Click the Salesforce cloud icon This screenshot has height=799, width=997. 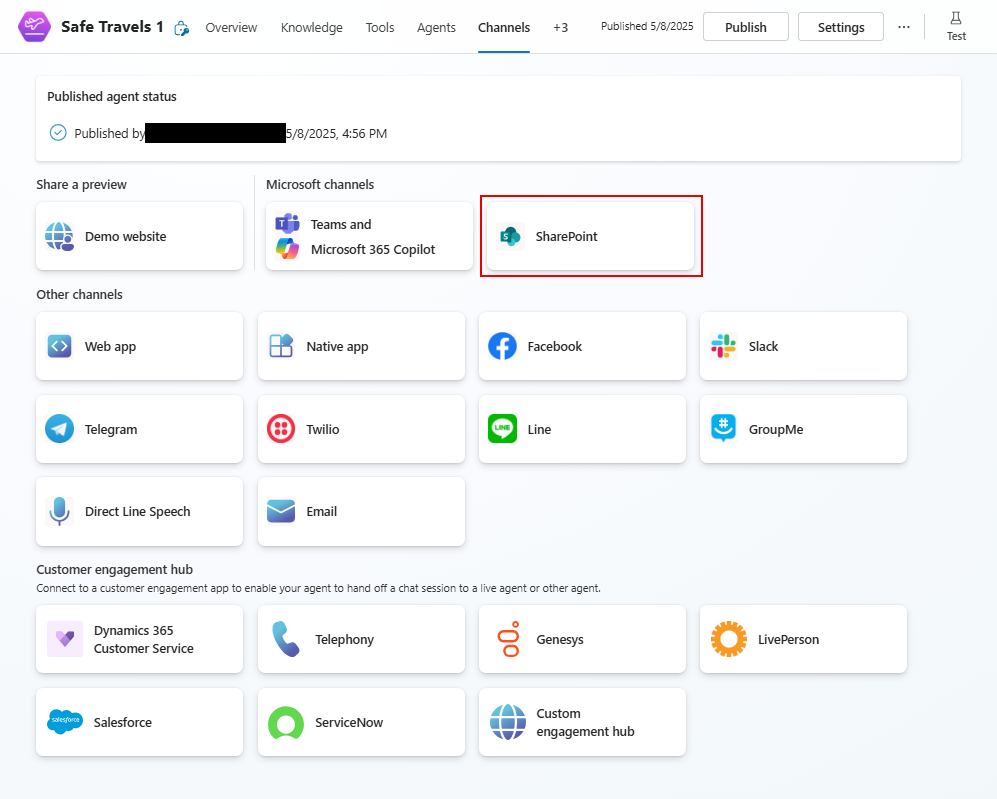point(65,722)
